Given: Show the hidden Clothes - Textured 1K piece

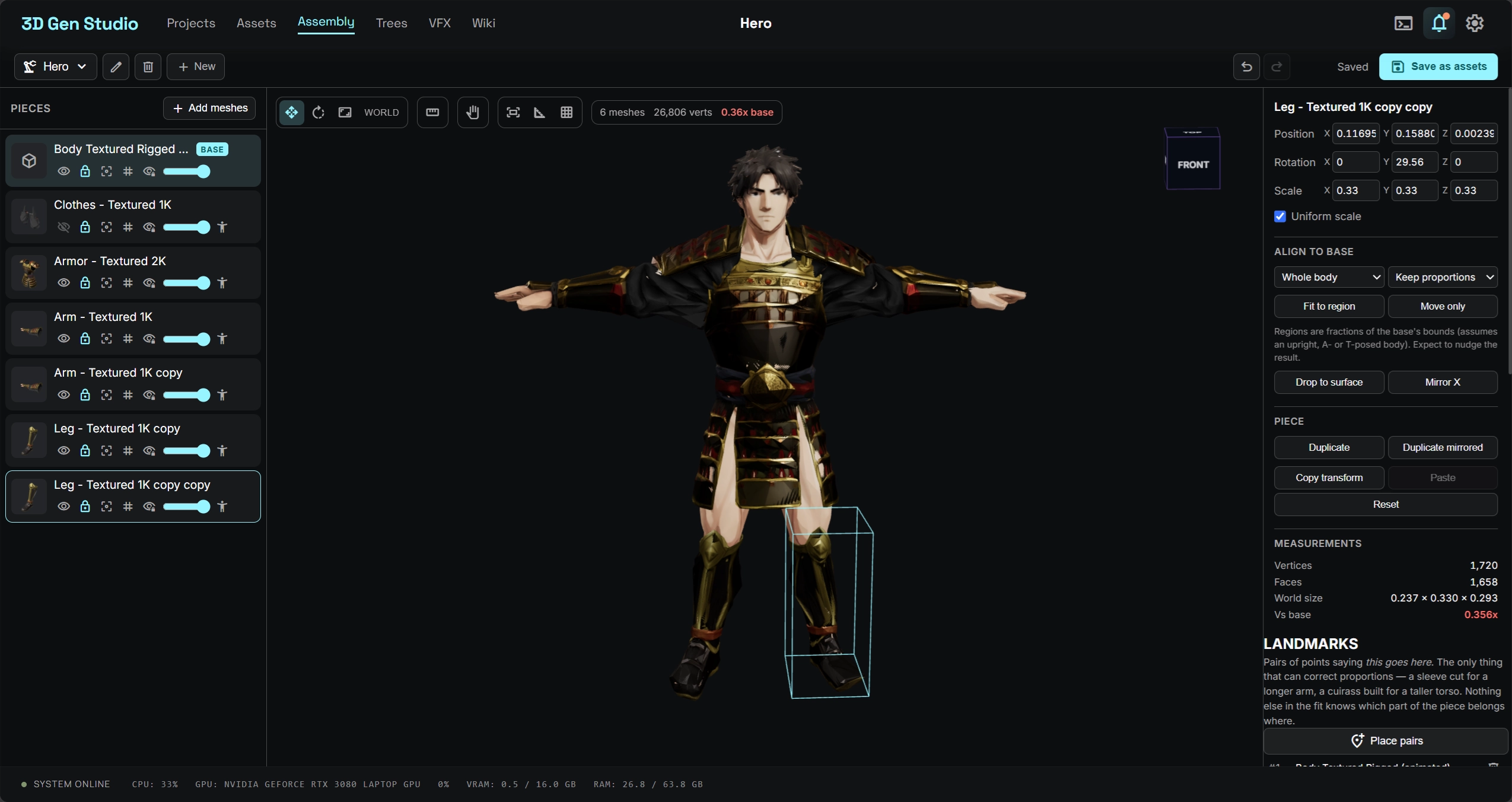Looking at the screenshot, I should pos(63,227).
